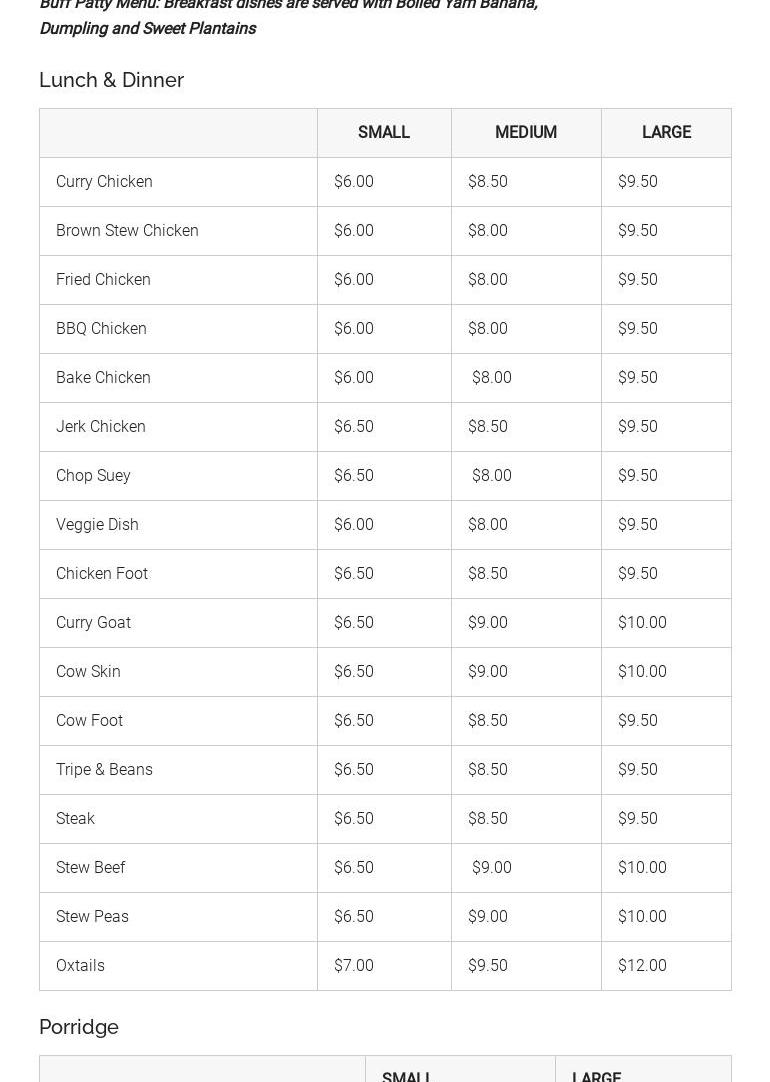Click Chicken Foot medium price $8.50

(x=488, y=573)
